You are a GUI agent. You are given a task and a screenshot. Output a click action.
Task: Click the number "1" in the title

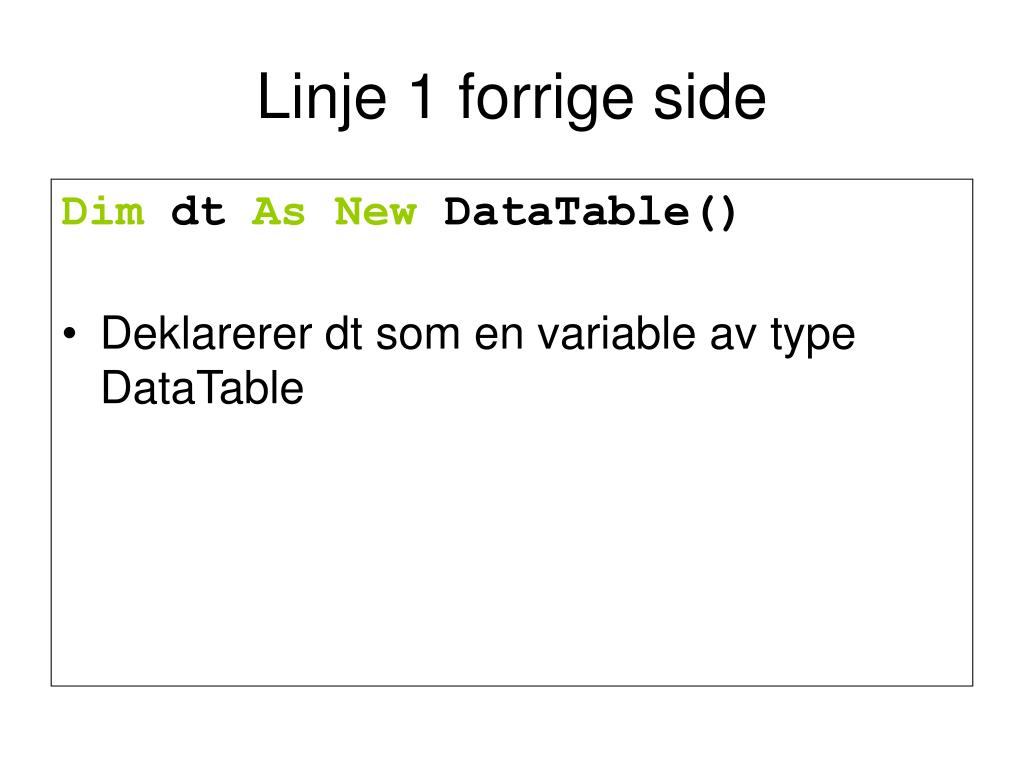(x=420, y=97)
